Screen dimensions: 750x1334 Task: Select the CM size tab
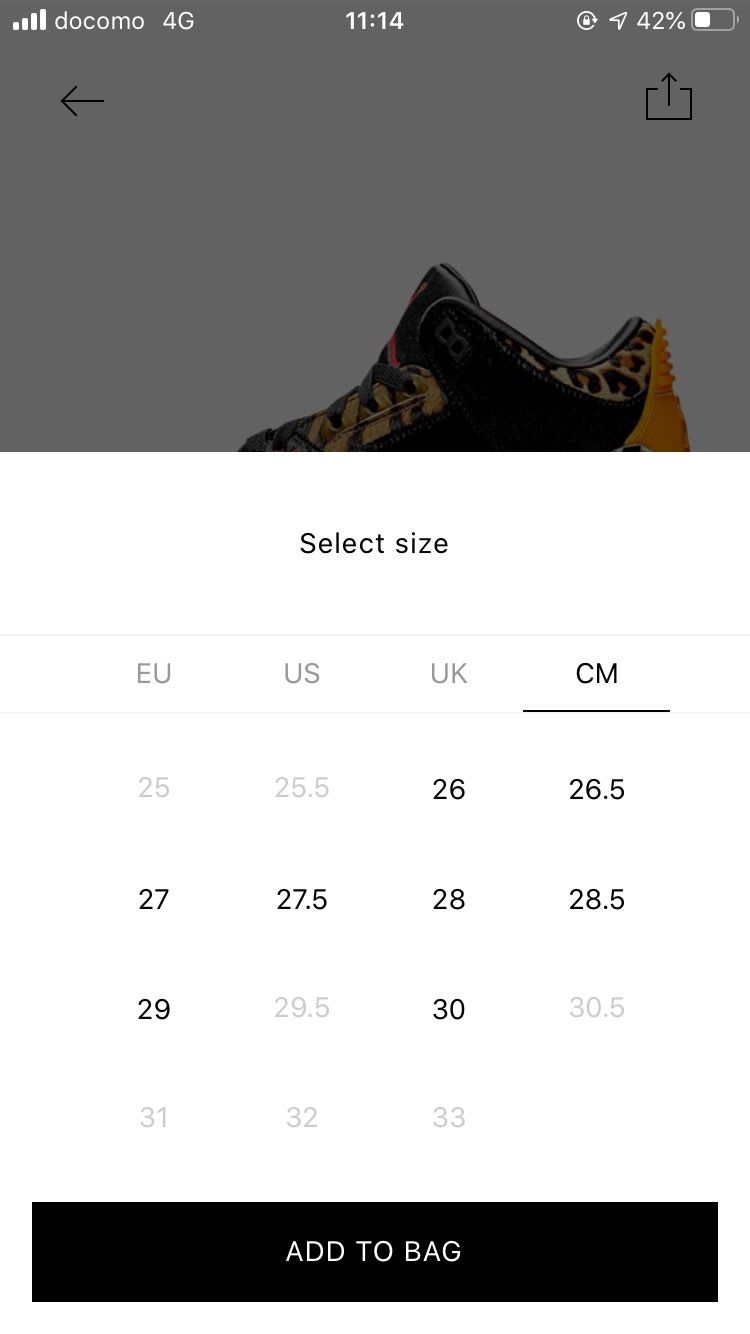pyautogui.click(x=597, y=674)
